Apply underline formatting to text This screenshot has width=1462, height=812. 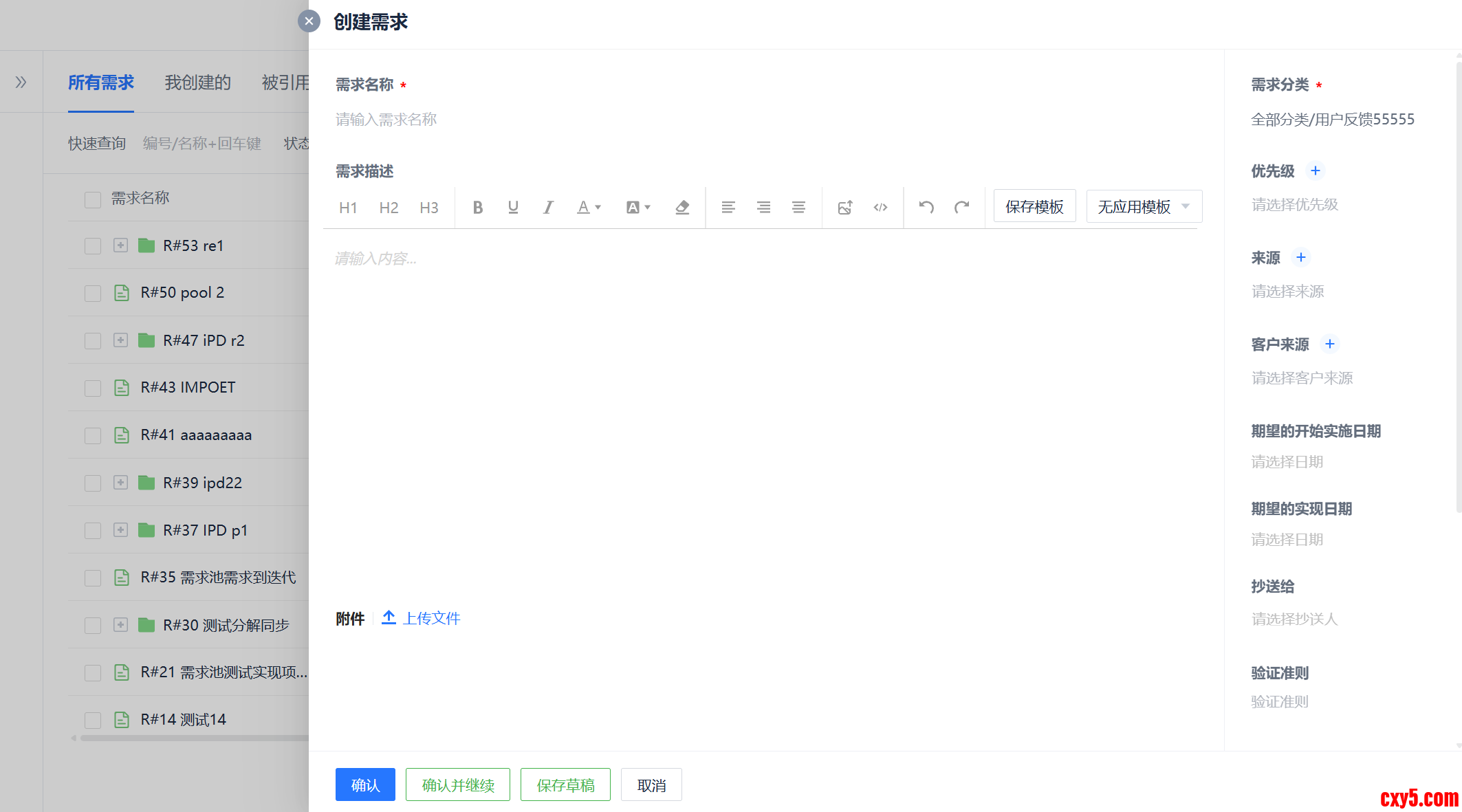(513, 207)
